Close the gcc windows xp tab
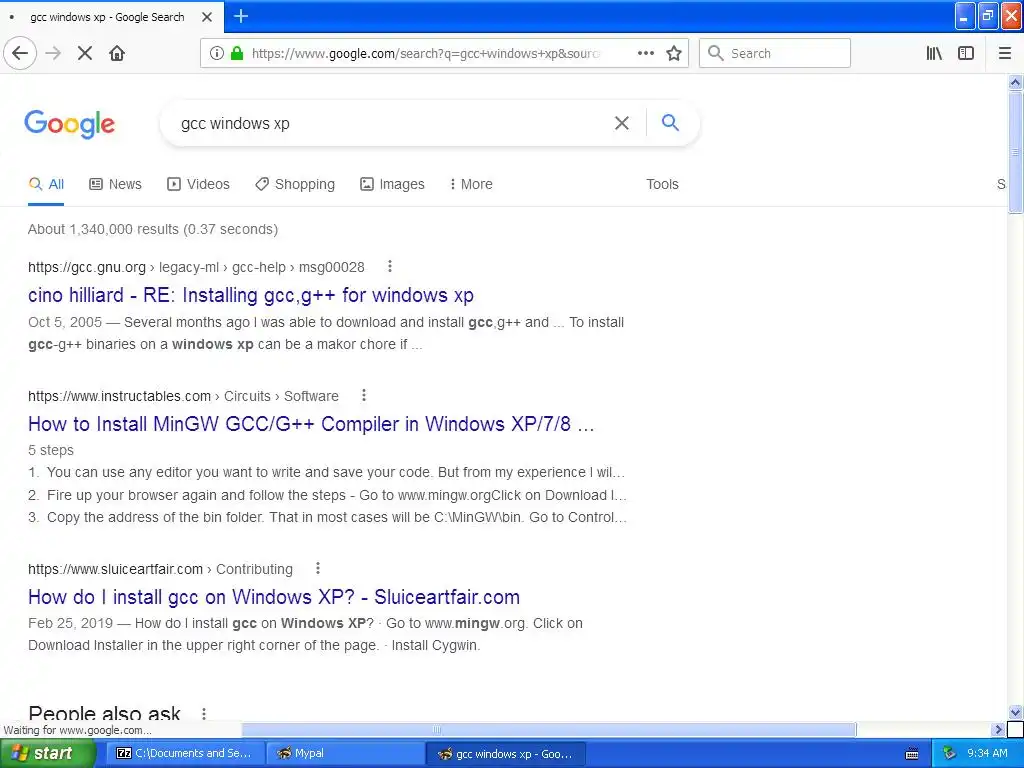The image size is (1024, 768). pyautogui.click(x=207, y=17)
